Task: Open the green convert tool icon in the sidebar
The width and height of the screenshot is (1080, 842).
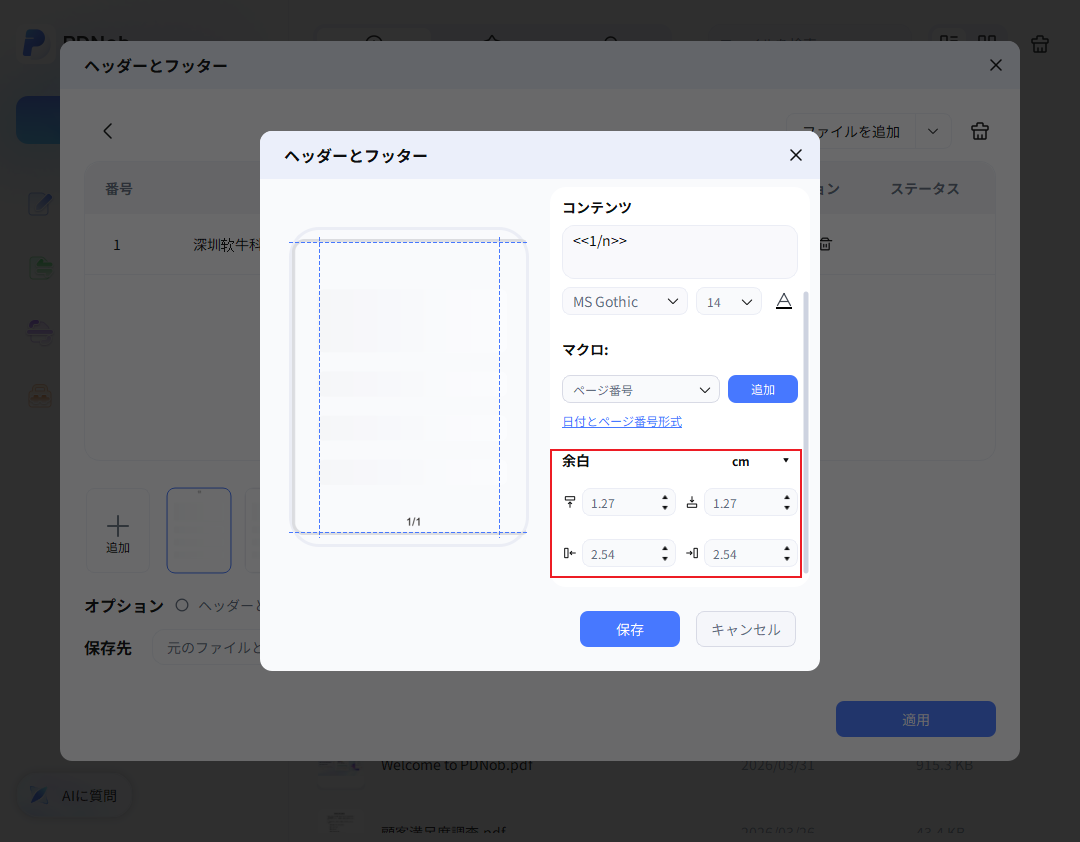Action: 40,267
